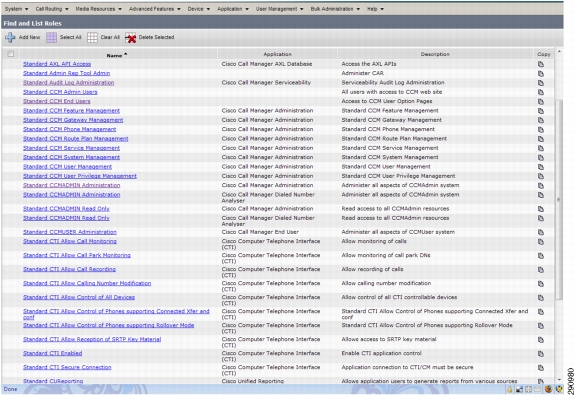Image resolution: width=576 pixels, height=418 pixels.
Task: Sort roles by the Name column header
Action: [x=117, y=55]
